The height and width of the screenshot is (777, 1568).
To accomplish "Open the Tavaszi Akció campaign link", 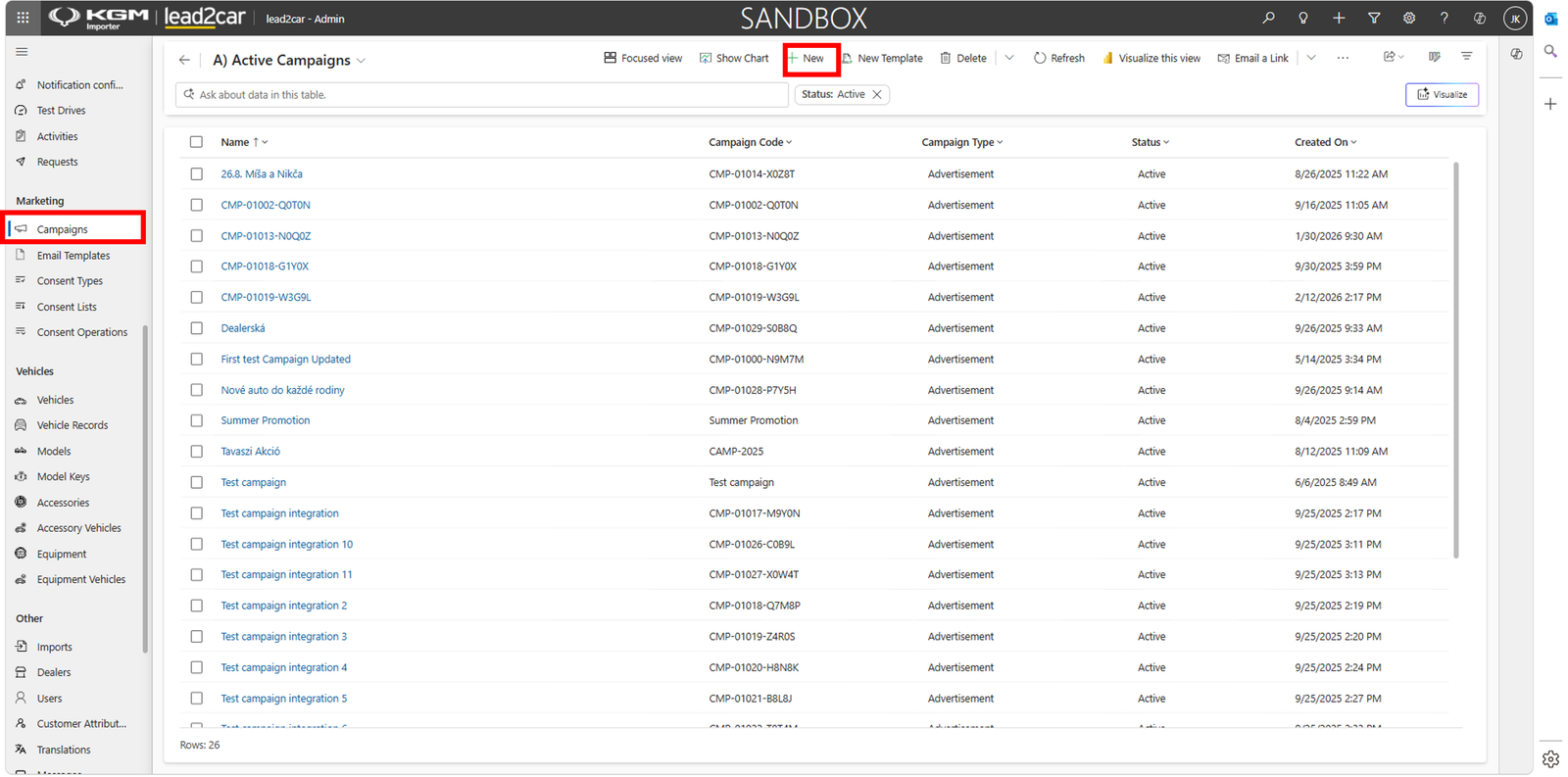I will (251, 452).
